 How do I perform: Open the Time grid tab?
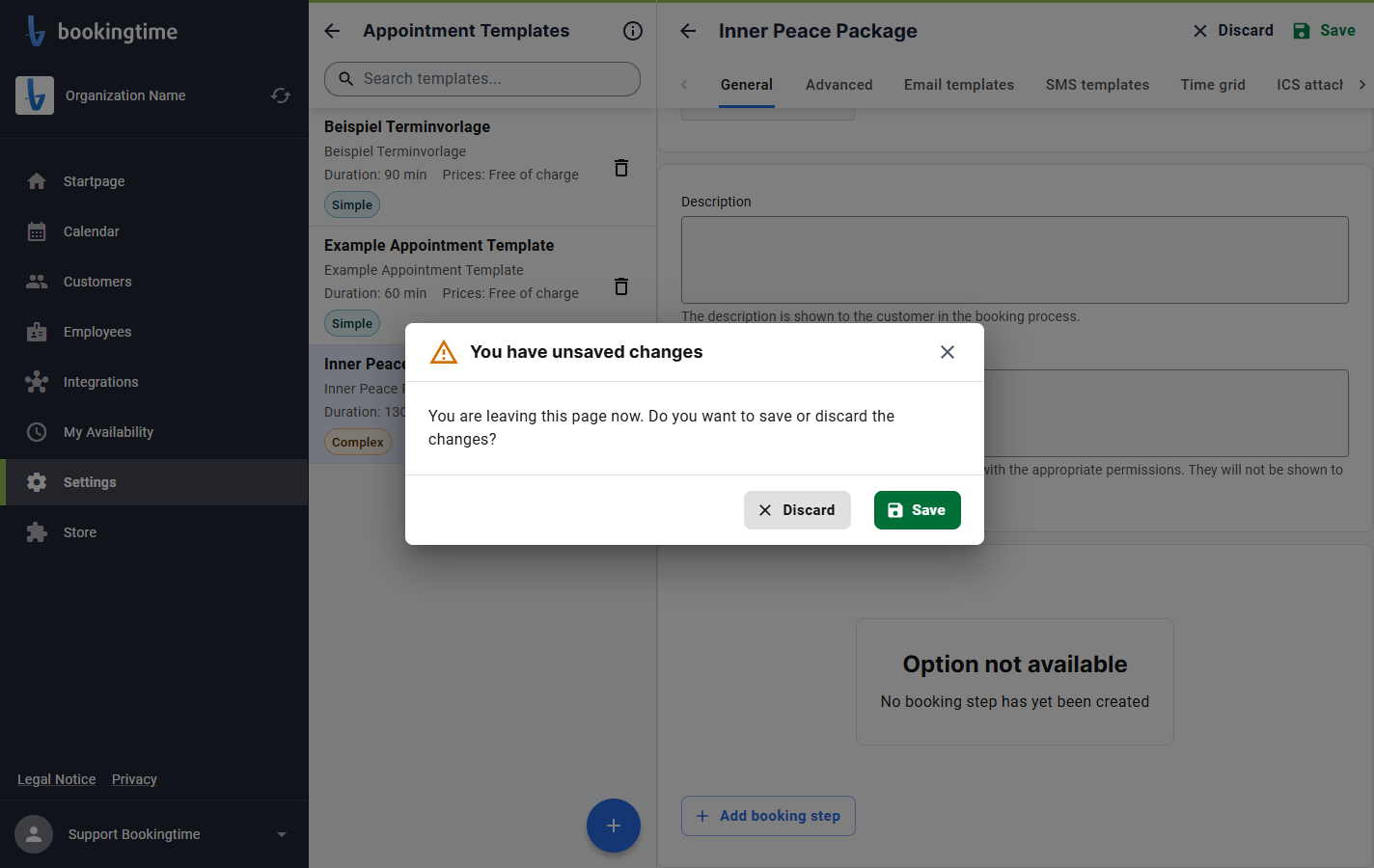coord(1213,85)
